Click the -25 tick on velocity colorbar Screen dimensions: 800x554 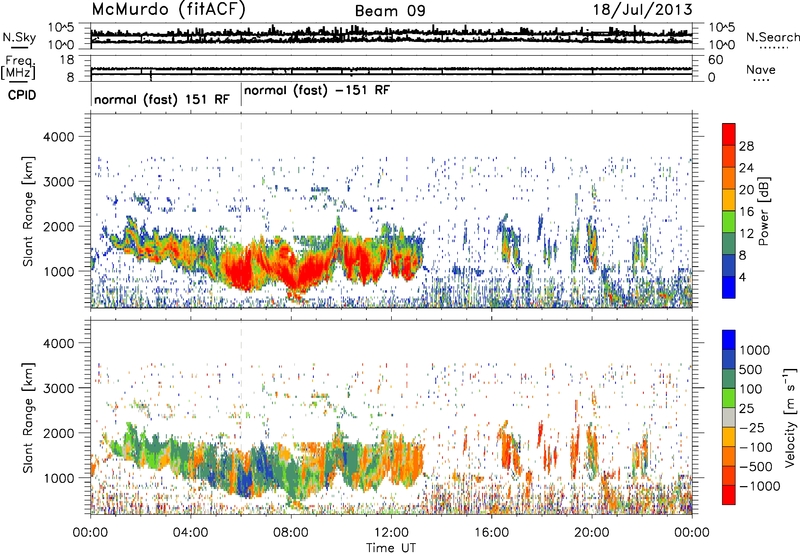pos(752,428)
